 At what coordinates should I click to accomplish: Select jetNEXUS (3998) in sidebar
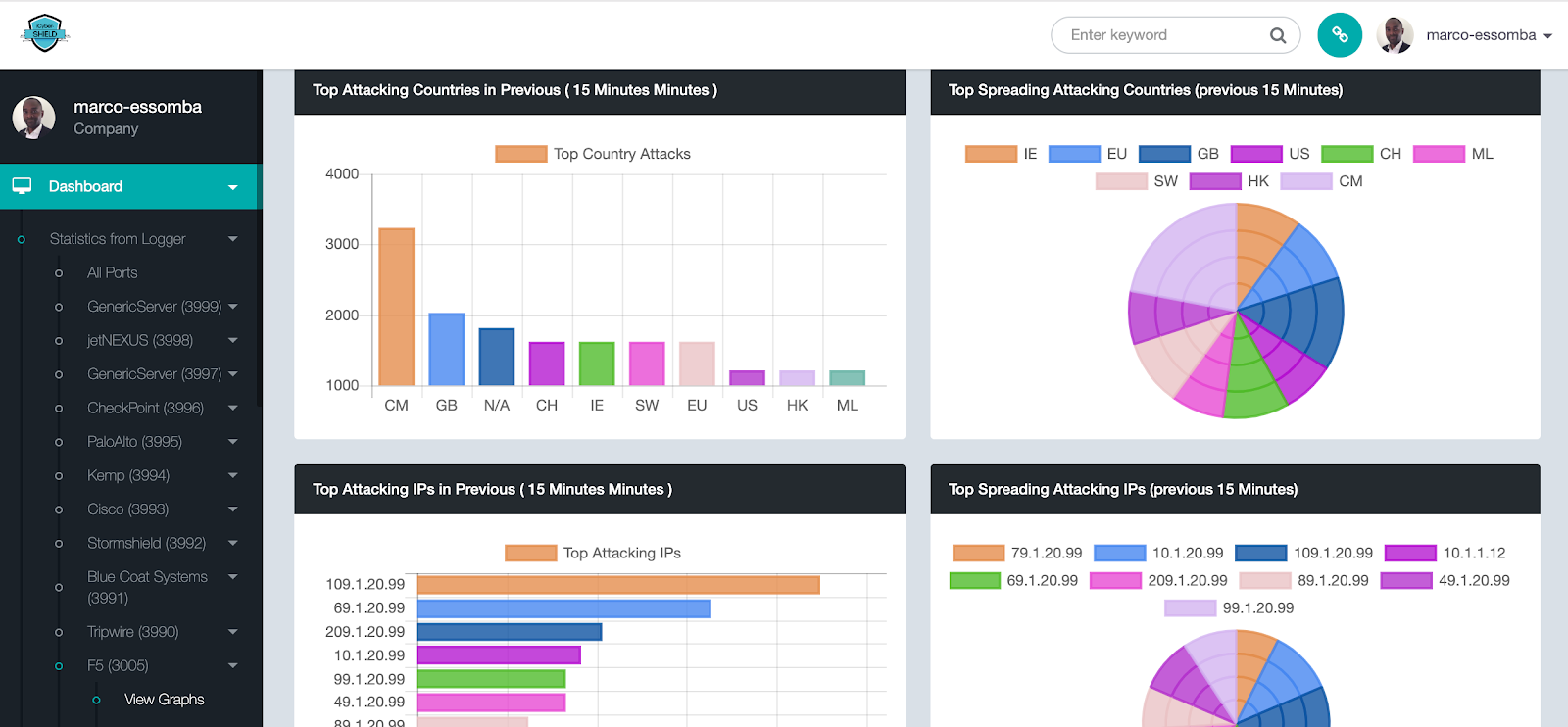140,340
